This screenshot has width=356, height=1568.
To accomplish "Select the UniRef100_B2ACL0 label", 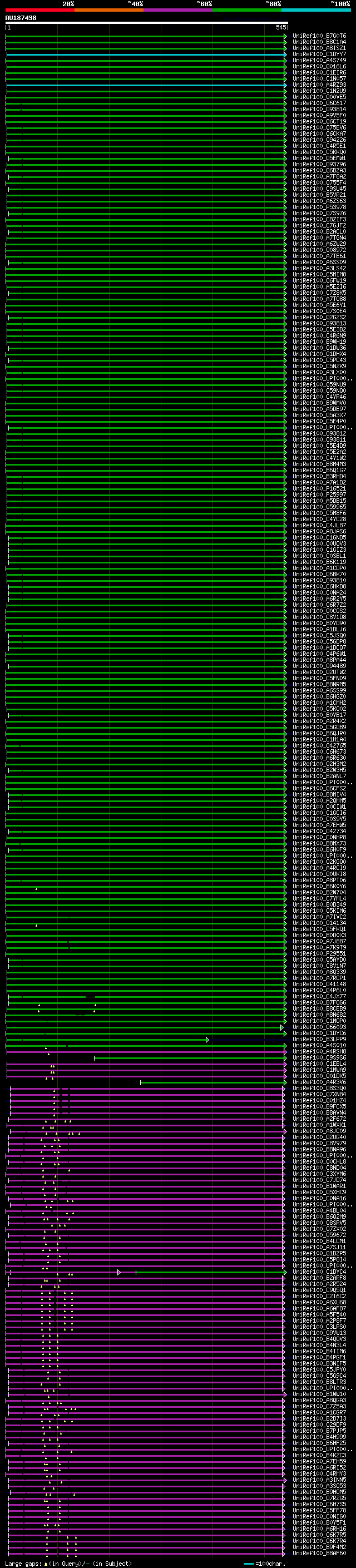I will pos(319,231).
